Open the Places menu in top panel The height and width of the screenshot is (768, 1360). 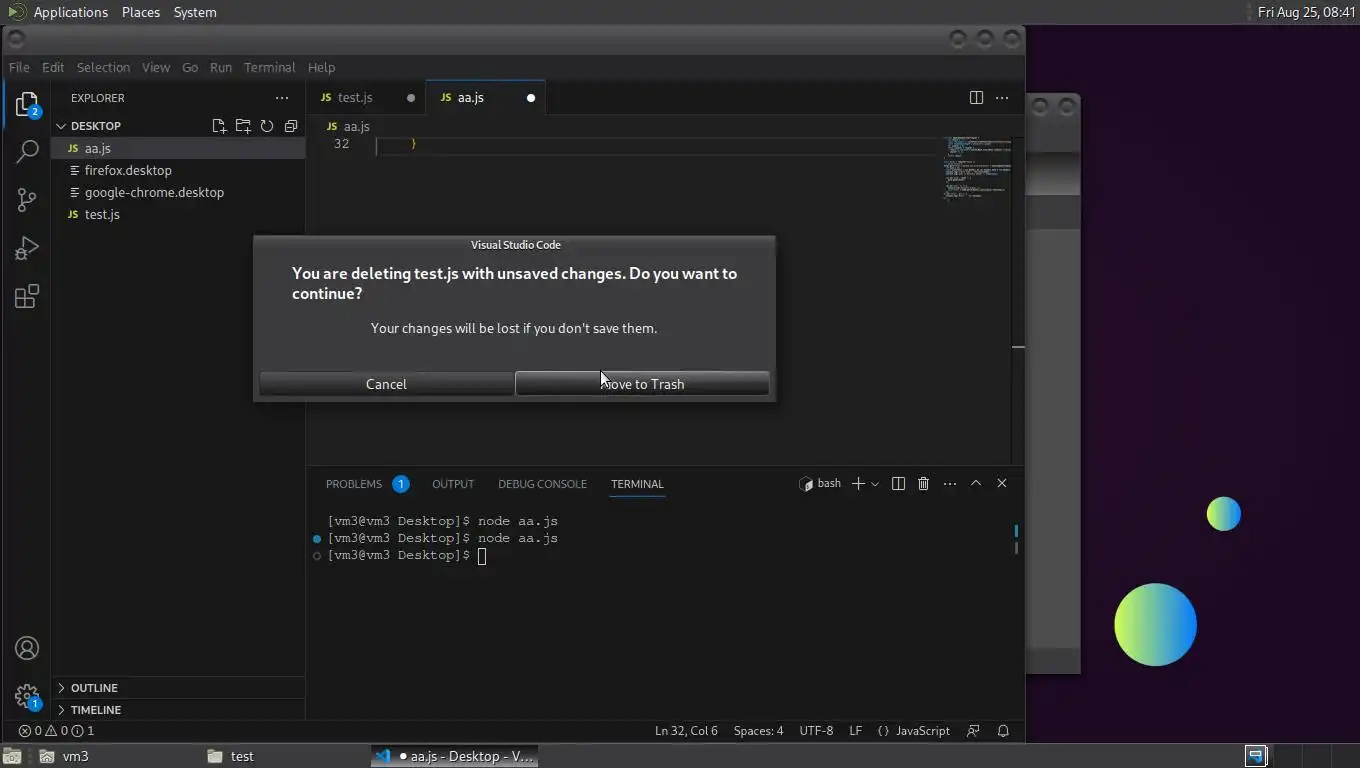141,12
